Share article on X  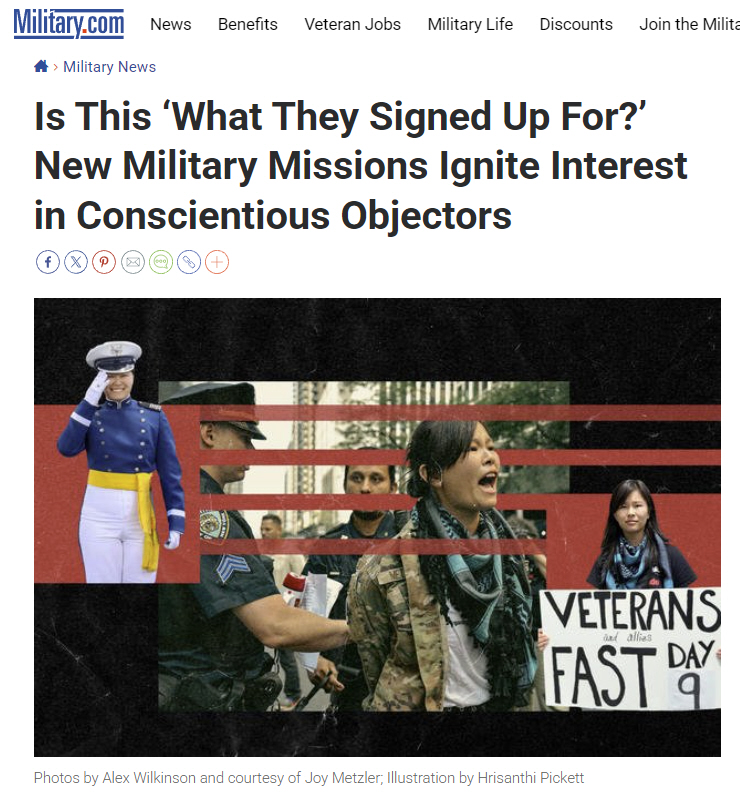click(76, 262)
